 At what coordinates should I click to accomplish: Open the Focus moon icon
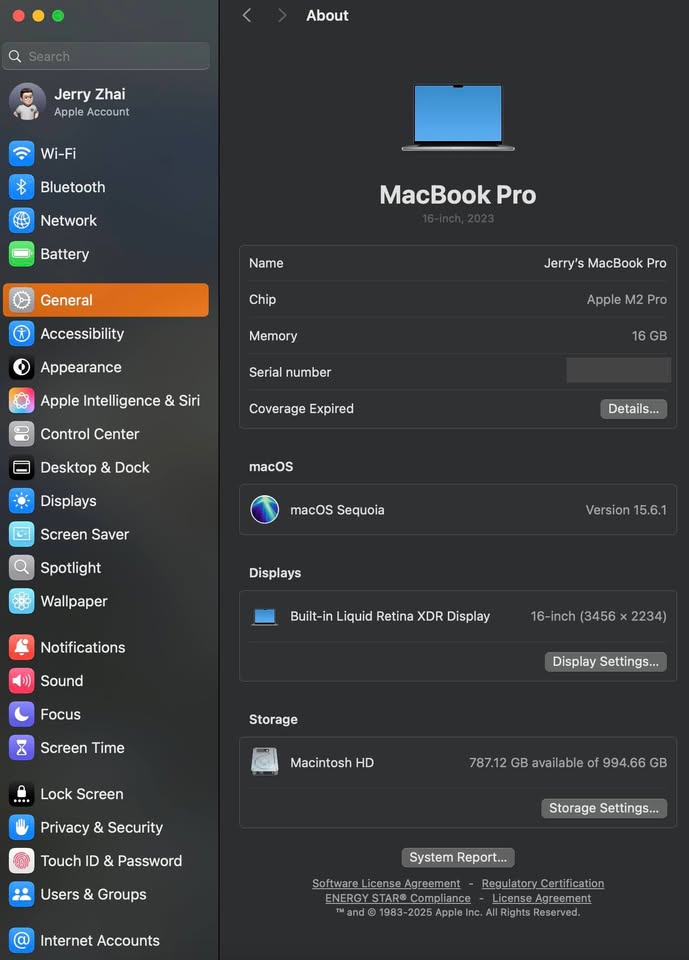[21, 714]
